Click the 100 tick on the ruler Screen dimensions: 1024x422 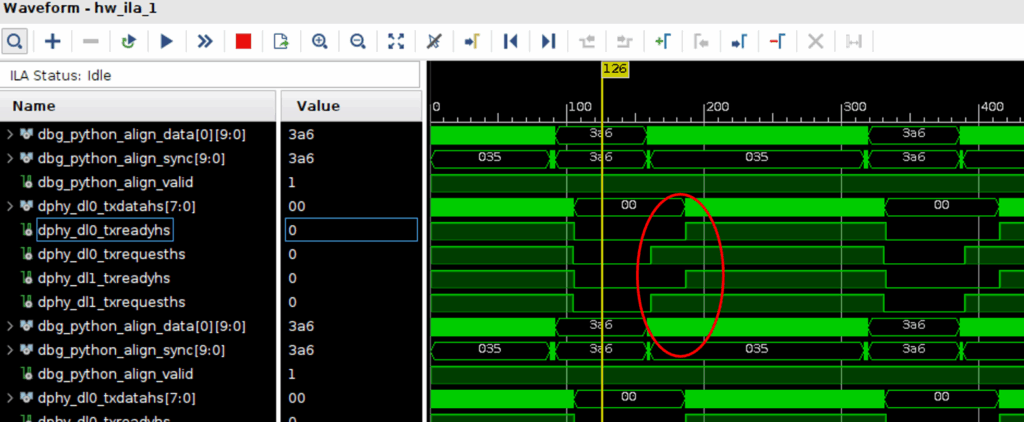[580, 106]
